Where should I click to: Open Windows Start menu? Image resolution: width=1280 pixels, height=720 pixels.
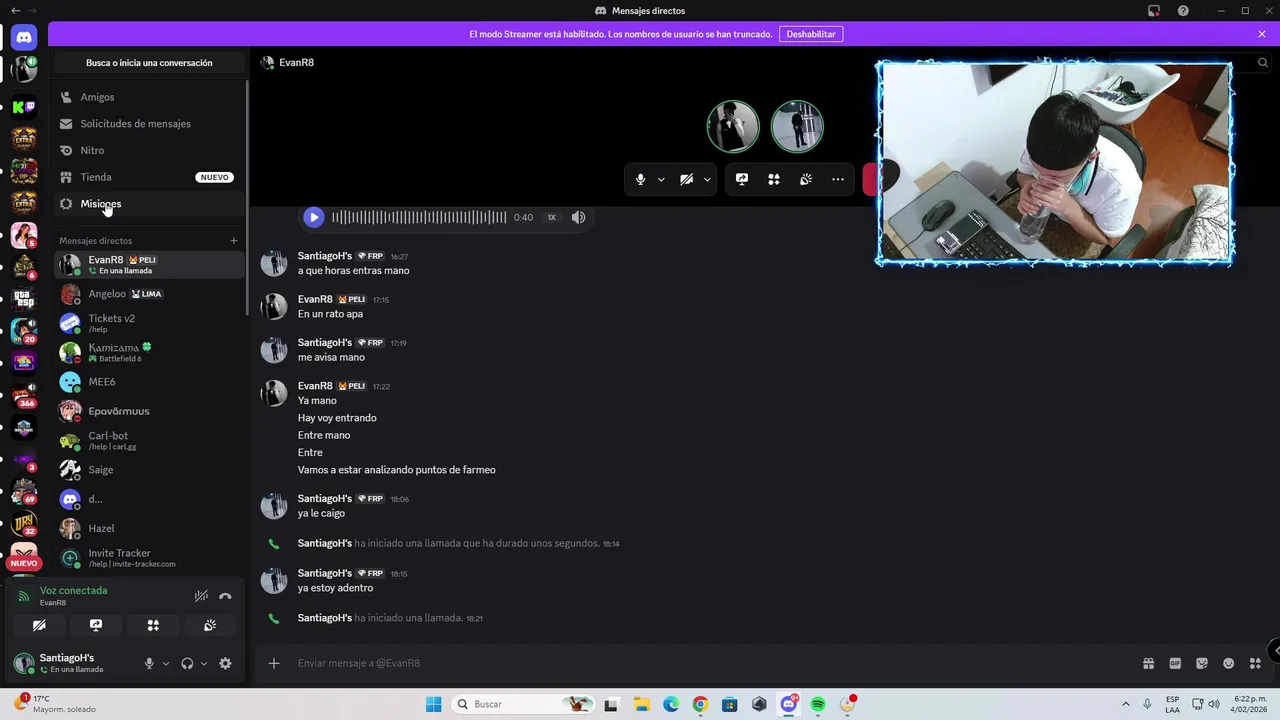click(433, 704)
